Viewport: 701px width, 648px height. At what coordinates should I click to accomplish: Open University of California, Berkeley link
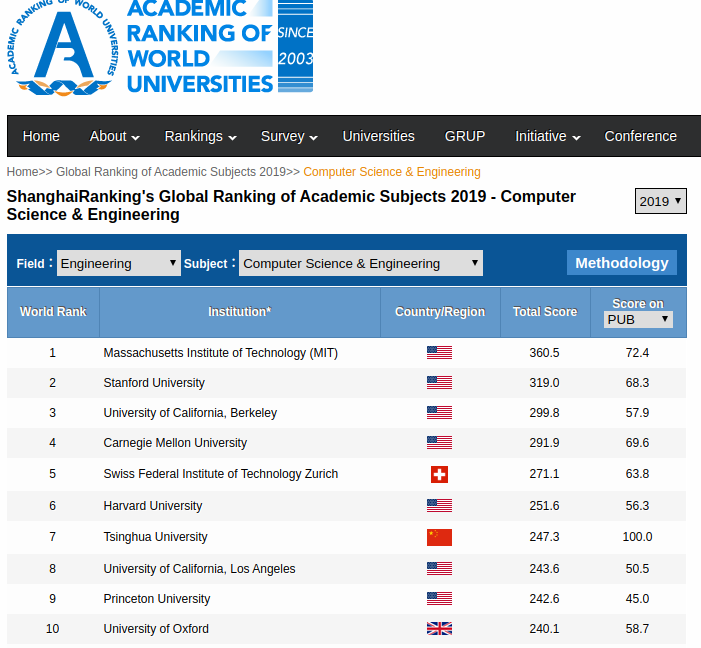pyautogui.click(x=190, y=413)
